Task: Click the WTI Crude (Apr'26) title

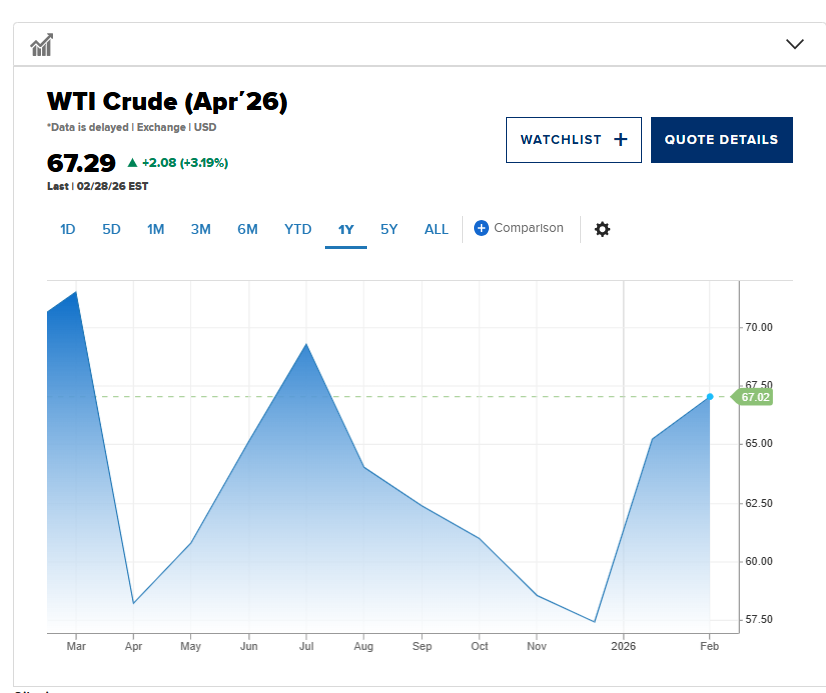Action: 167,101
